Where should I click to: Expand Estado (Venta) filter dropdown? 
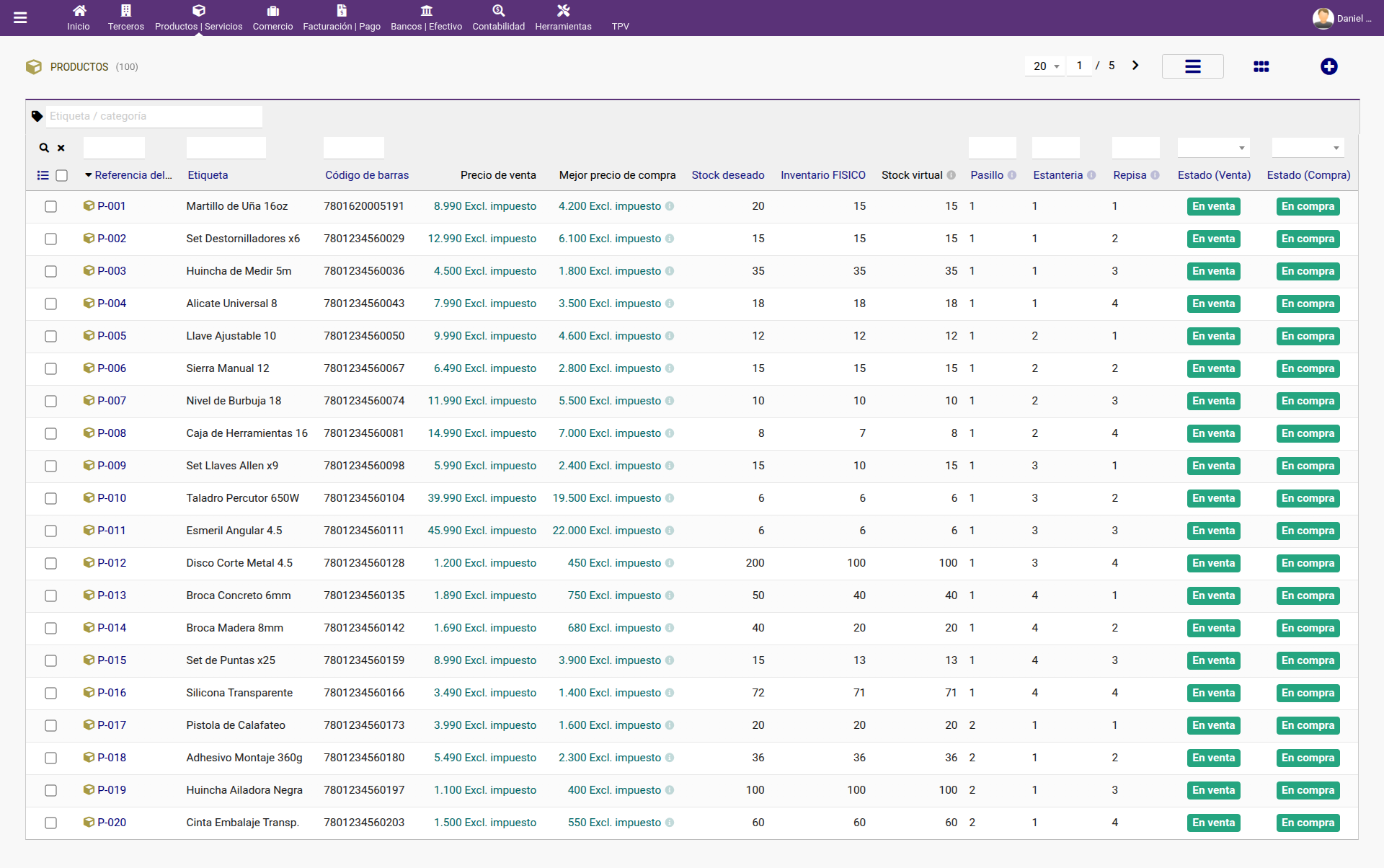1213,148
